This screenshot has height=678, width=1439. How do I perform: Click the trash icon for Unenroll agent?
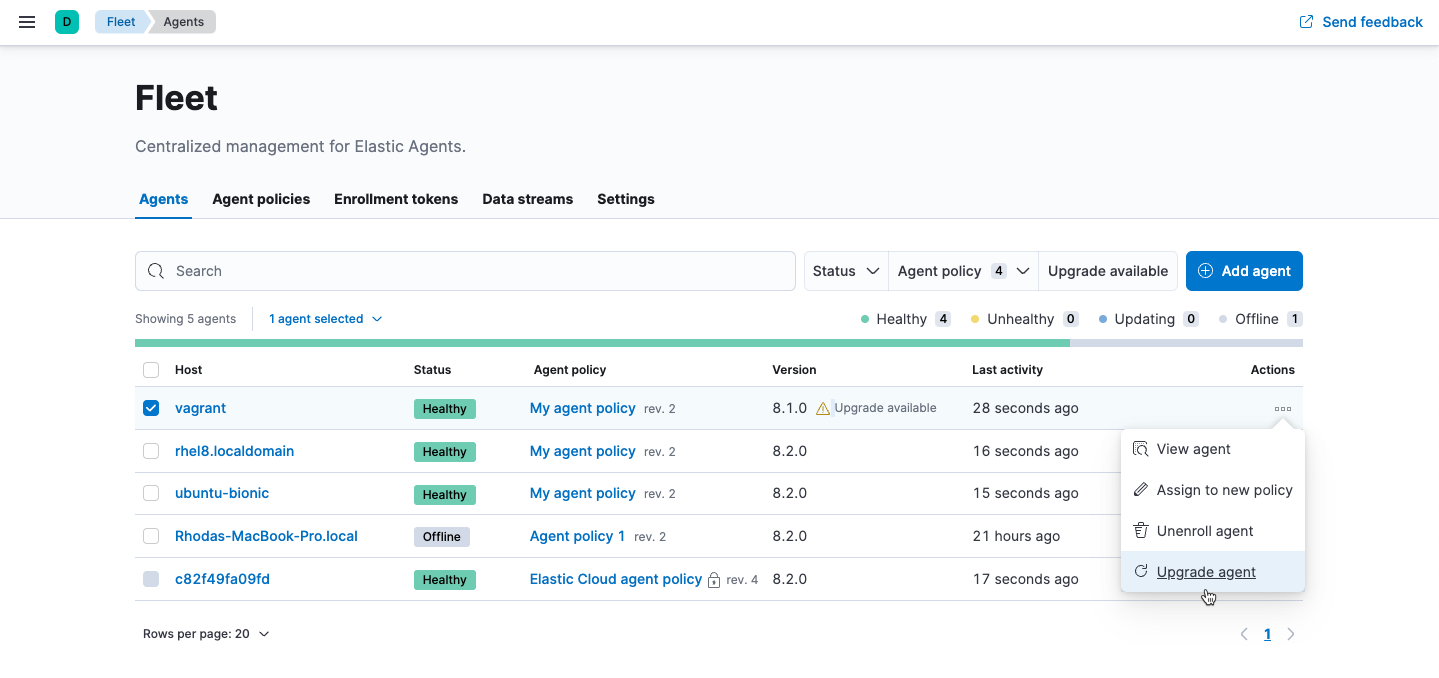[x=1141, y=530]
